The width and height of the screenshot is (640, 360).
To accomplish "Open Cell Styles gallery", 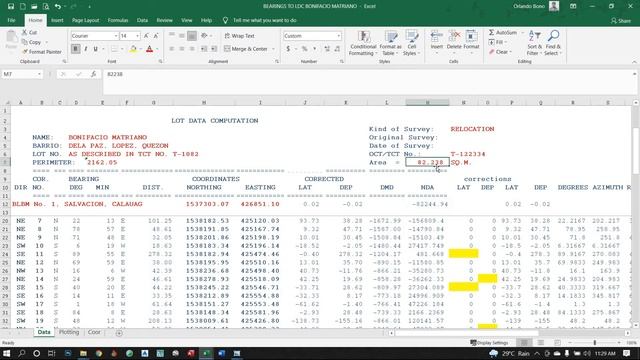I will click(x=411, y=43).
